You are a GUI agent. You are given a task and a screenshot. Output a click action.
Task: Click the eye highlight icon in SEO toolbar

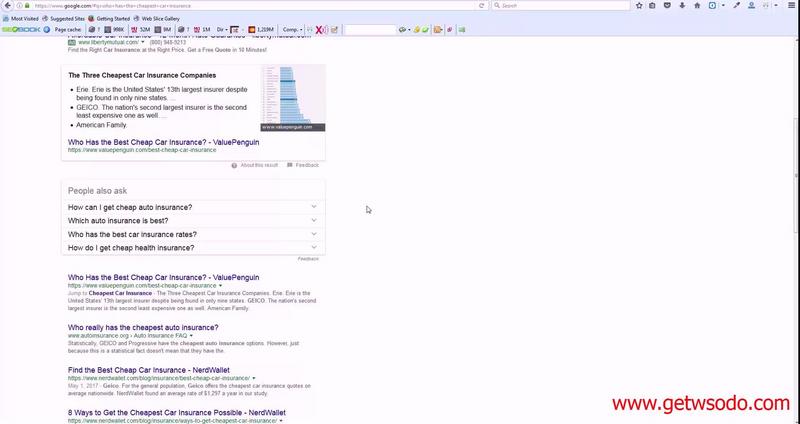402,30
